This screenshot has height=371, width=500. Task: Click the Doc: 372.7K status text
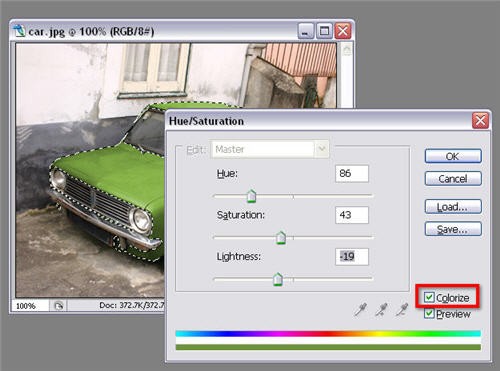point(132,305)
